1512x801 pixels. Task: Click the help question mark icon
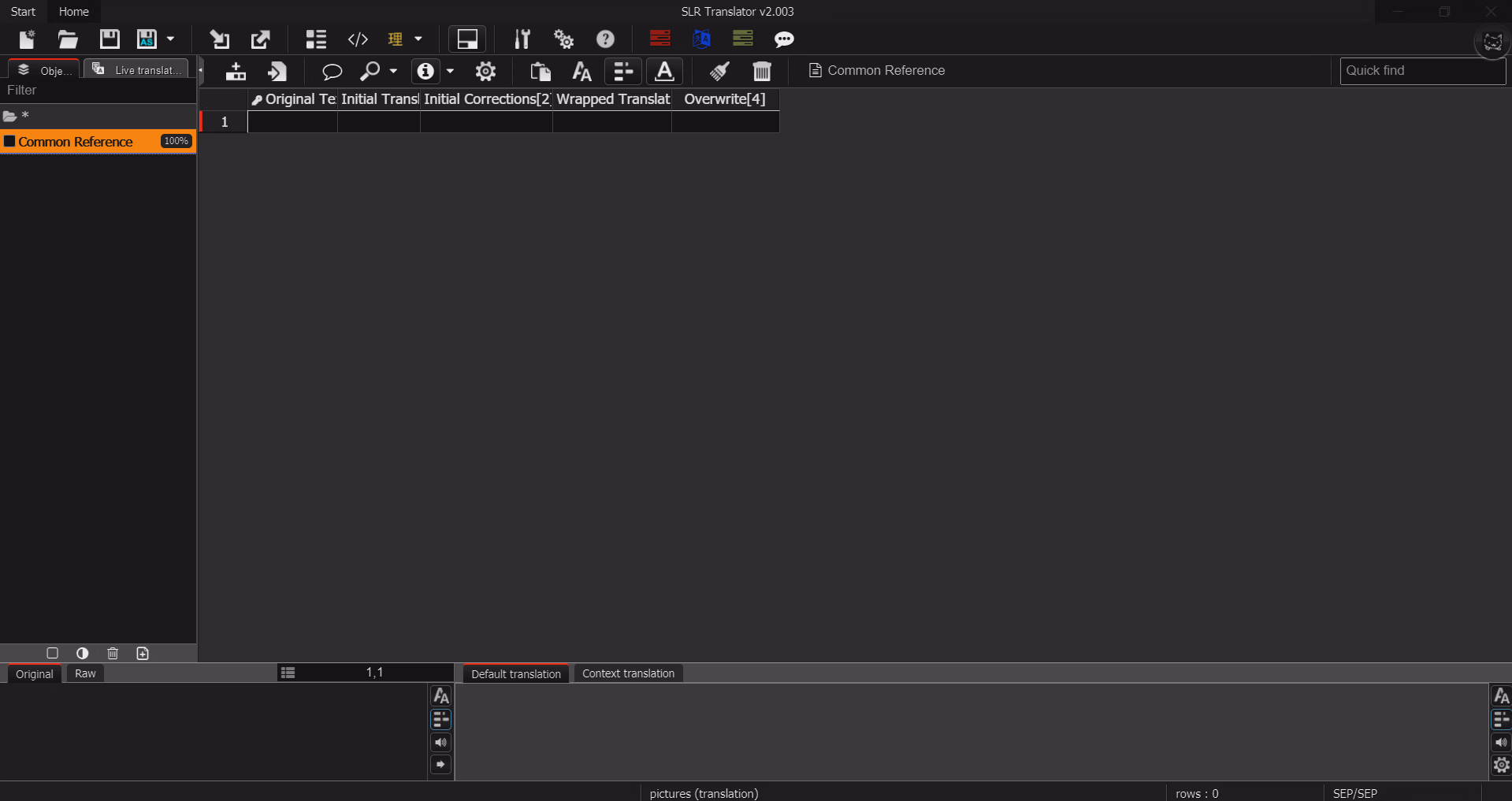pyautogui.click(x=605, y=39)
